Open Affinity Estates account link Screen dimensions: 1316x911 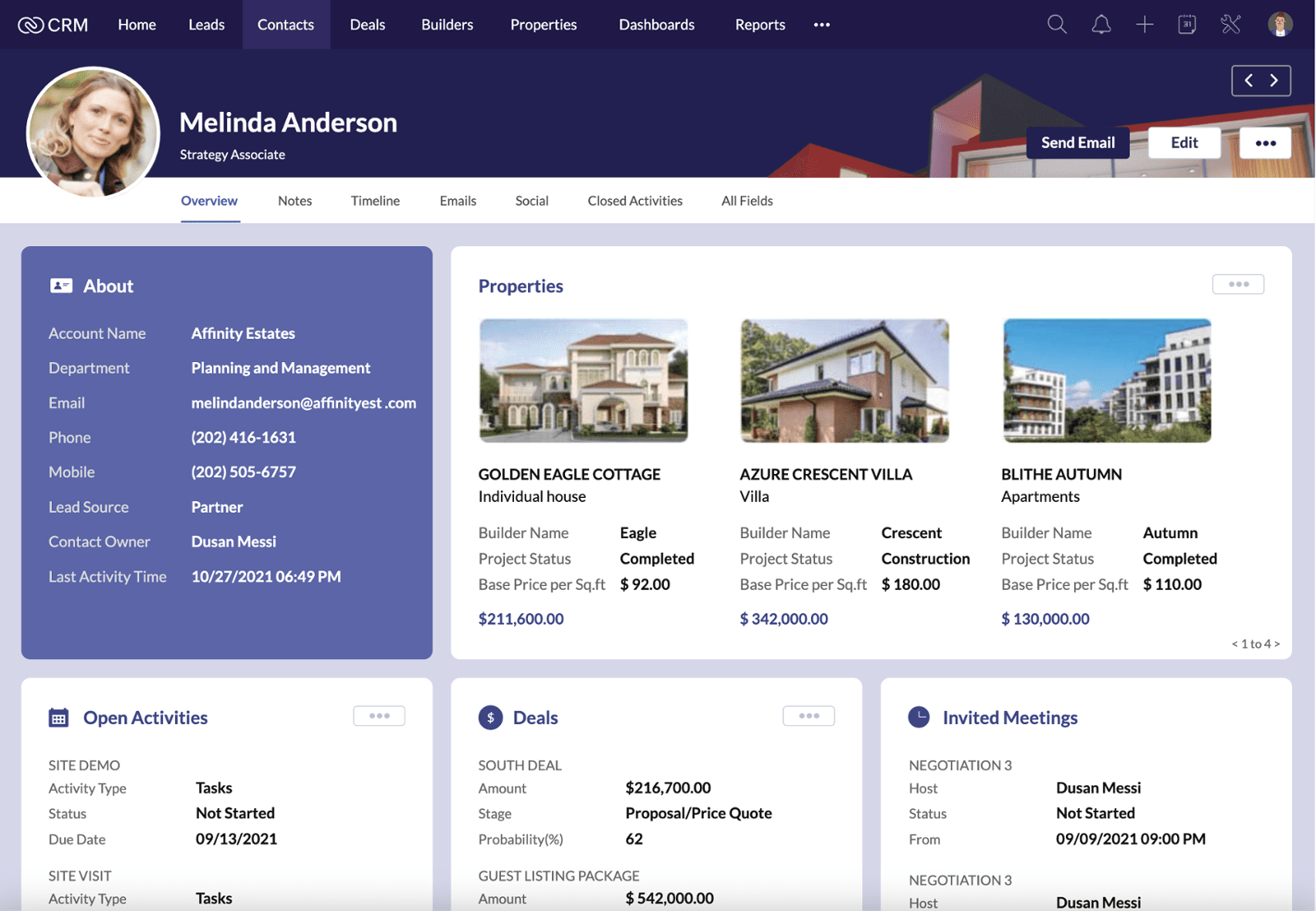point(243,333)
